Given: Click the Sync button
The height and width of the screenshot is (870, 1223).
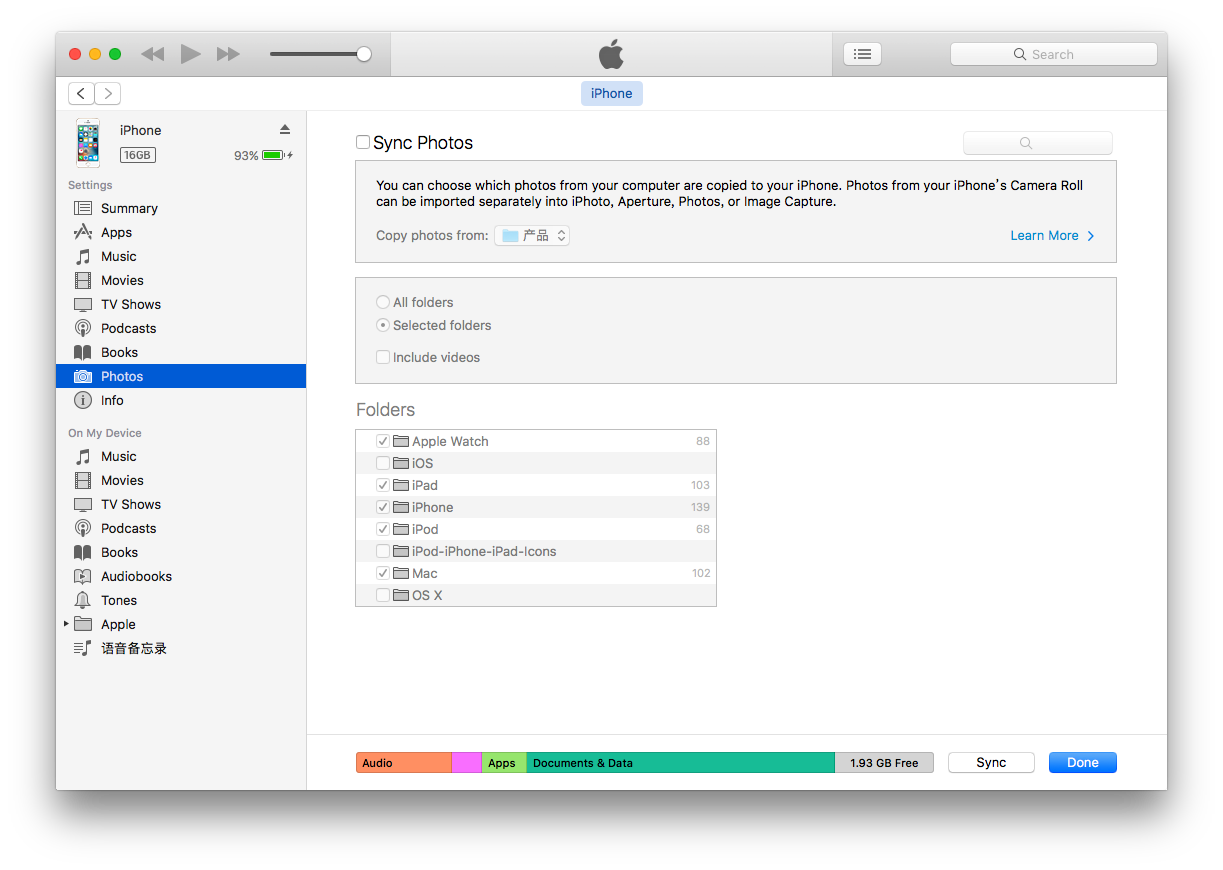Looking at the screenshot, I should (991, 762).
